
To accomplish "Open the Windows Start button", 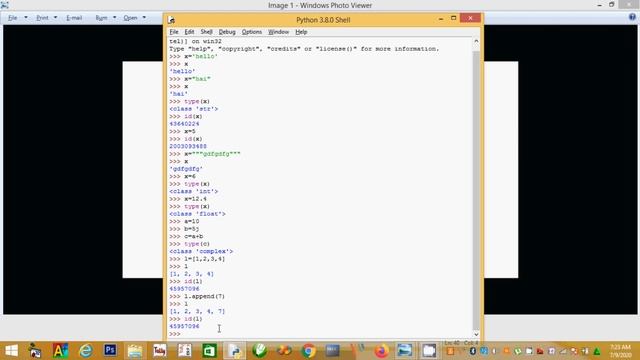I will (11, 351).
